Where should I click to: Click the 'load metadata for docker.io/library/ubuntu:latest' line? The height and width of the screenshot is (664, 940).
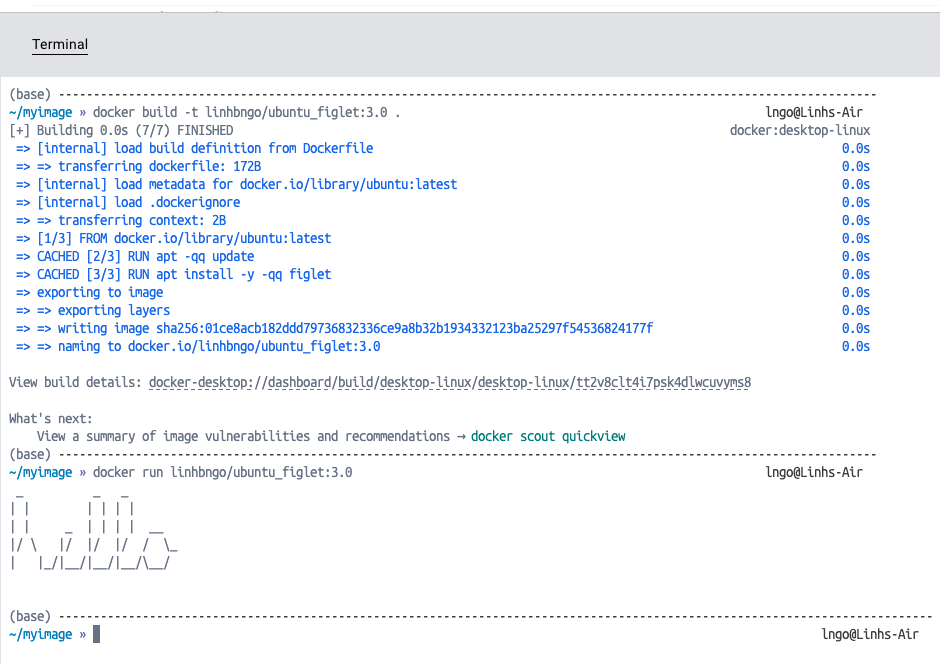coord(247,184)
